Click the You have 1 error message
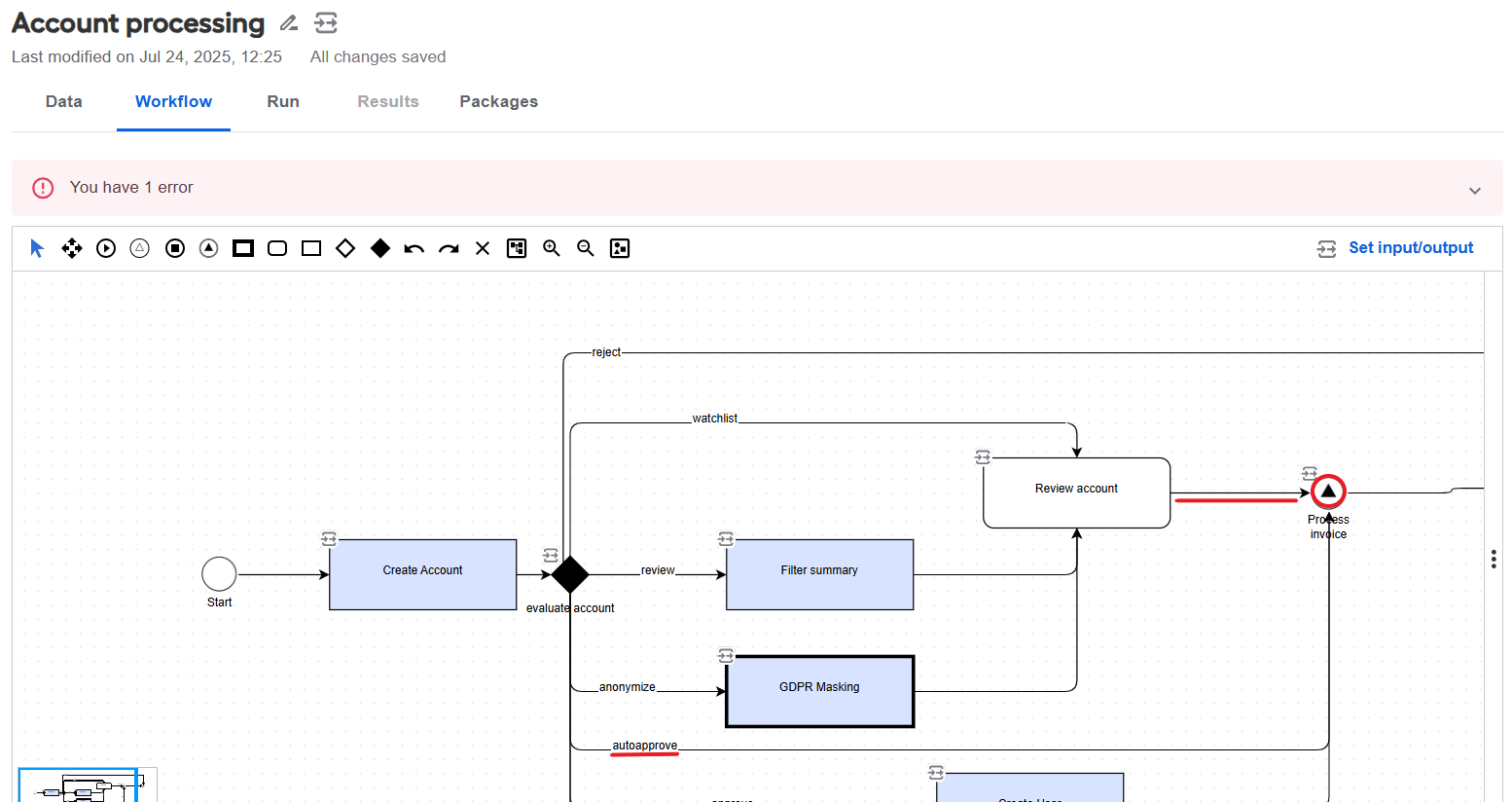The height and width of the screenshot is (802, 1512). [131, 187]
